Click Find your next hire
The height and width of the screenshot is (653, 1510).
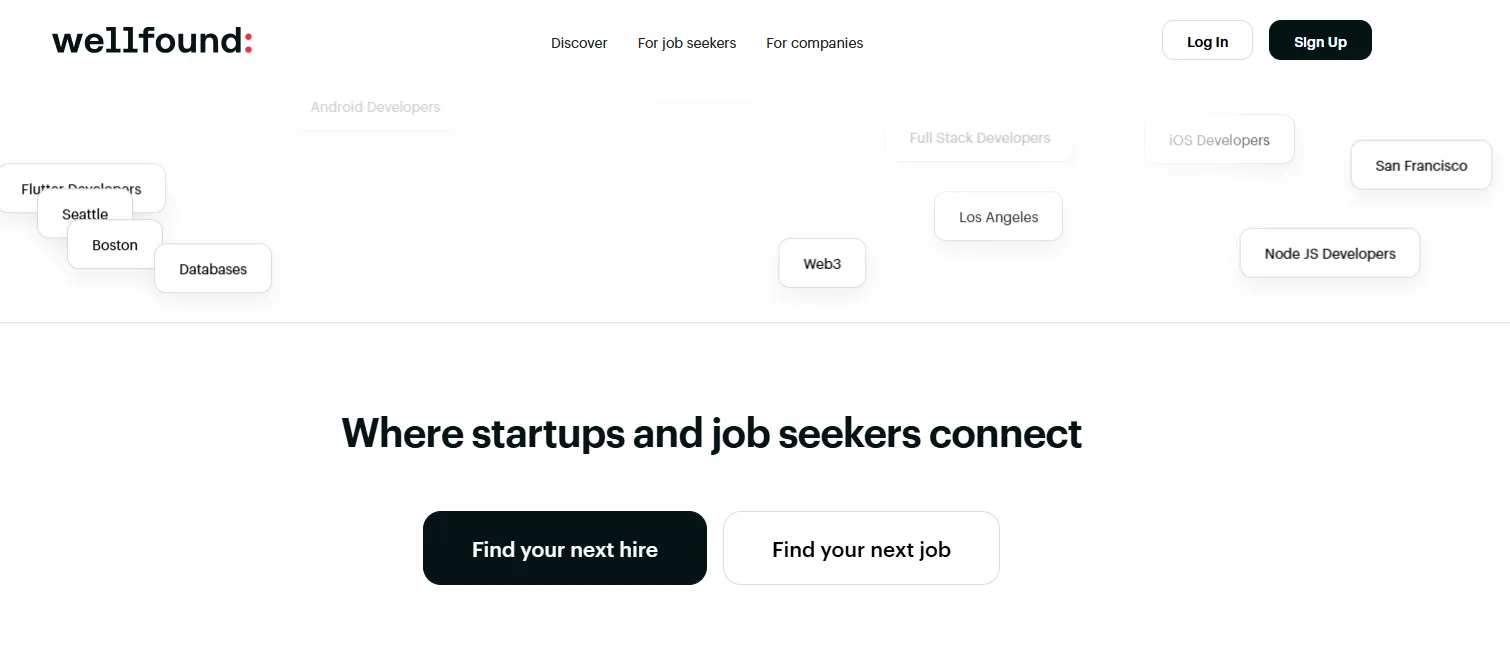[564, 548]
